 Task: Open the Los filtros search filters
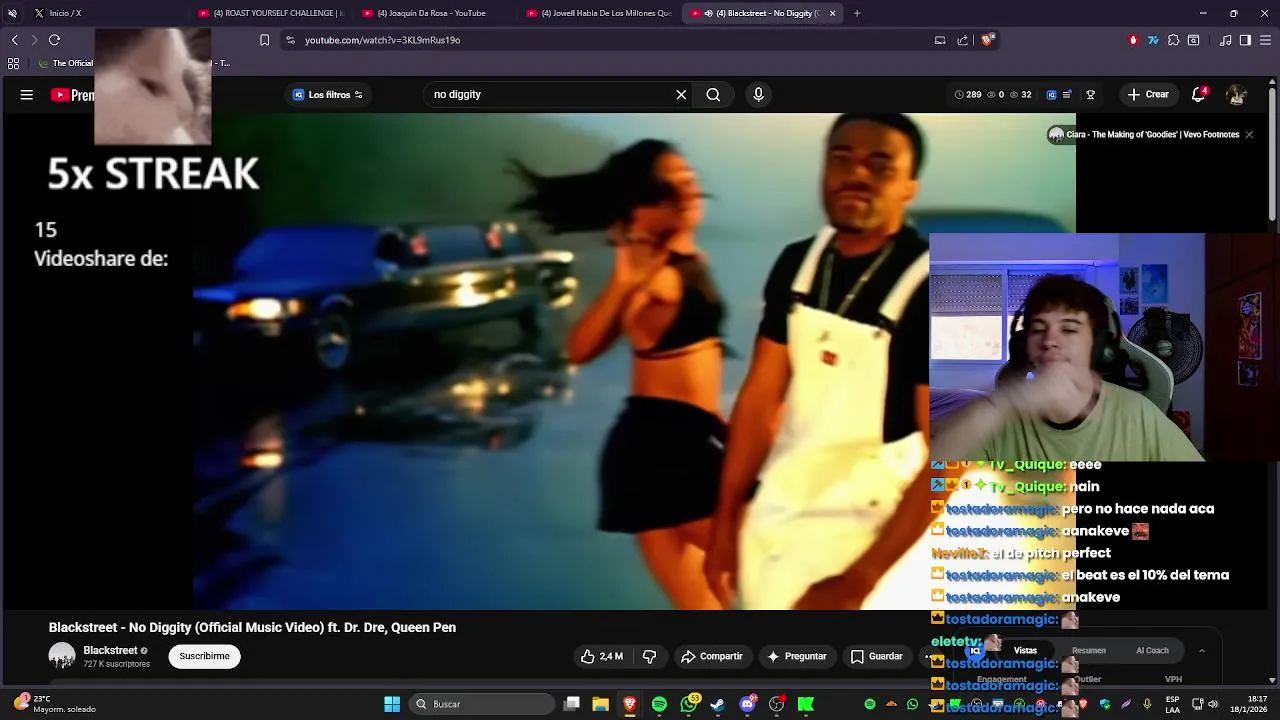tap(328, 94)
